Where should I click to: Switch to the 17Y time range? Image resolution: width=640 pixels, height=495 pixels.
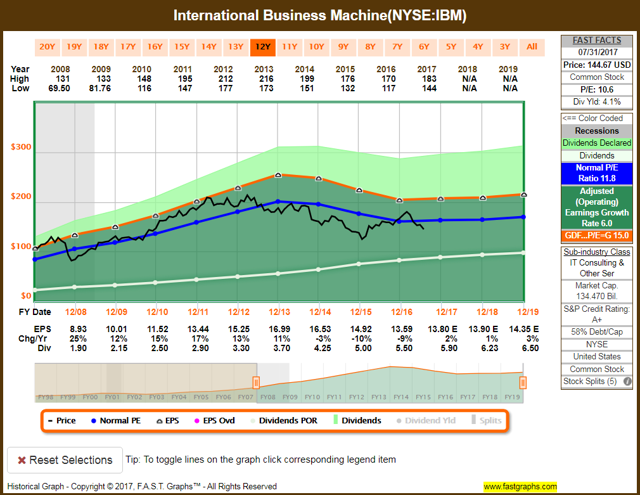coord(128,47)
